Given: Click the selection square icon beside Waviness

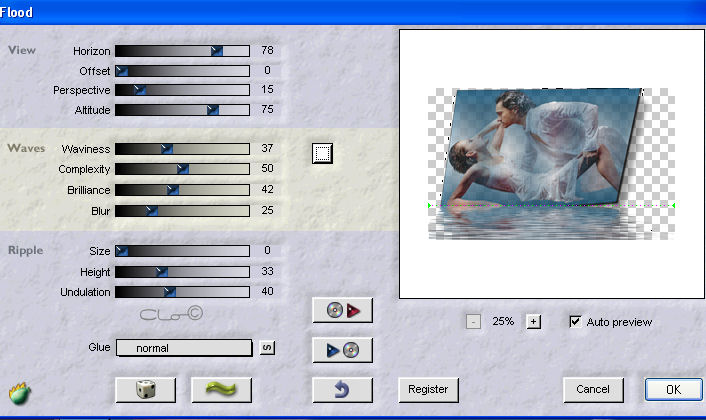Looking at the screenshot, I should click(x=322, y=153).
